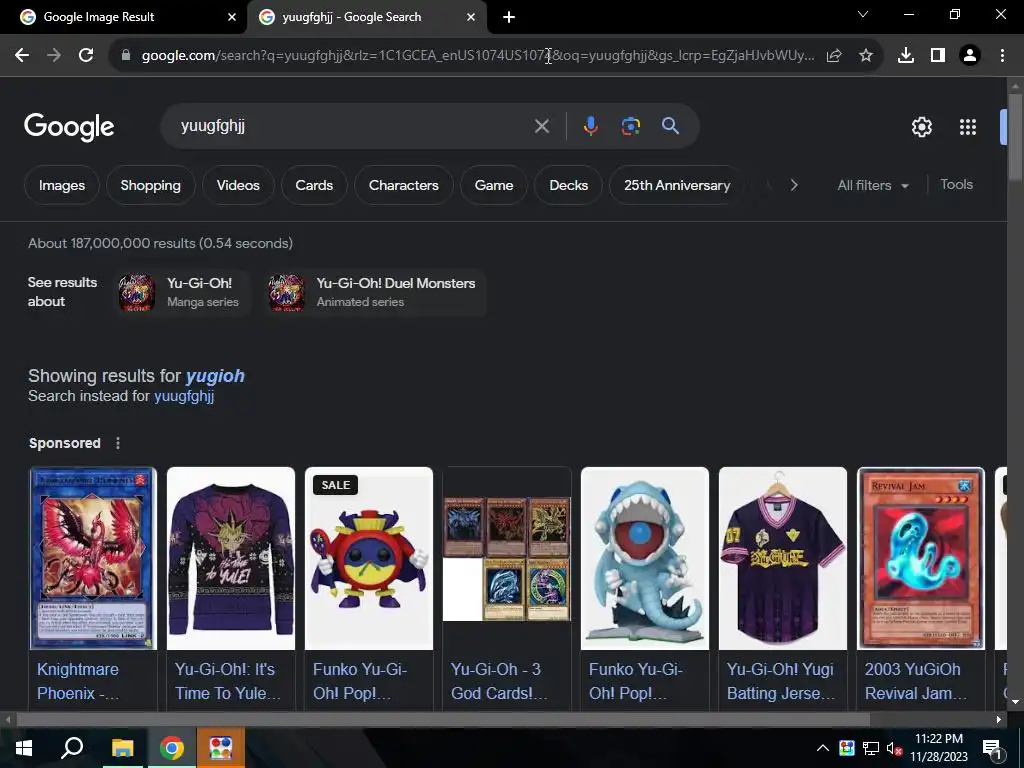Viewport: 1024px width, 768px height.
Task: Open the Chrome profile avatar
Action: [x=970, y=56]
